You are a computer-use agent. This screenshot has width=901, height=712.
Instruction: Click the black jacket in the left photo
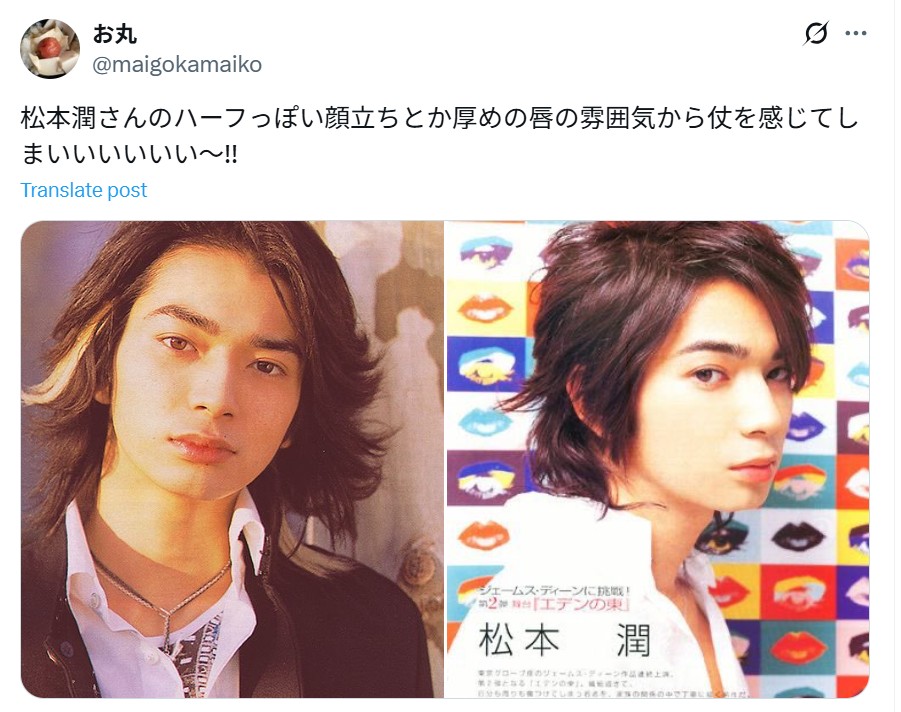(333, 626)
